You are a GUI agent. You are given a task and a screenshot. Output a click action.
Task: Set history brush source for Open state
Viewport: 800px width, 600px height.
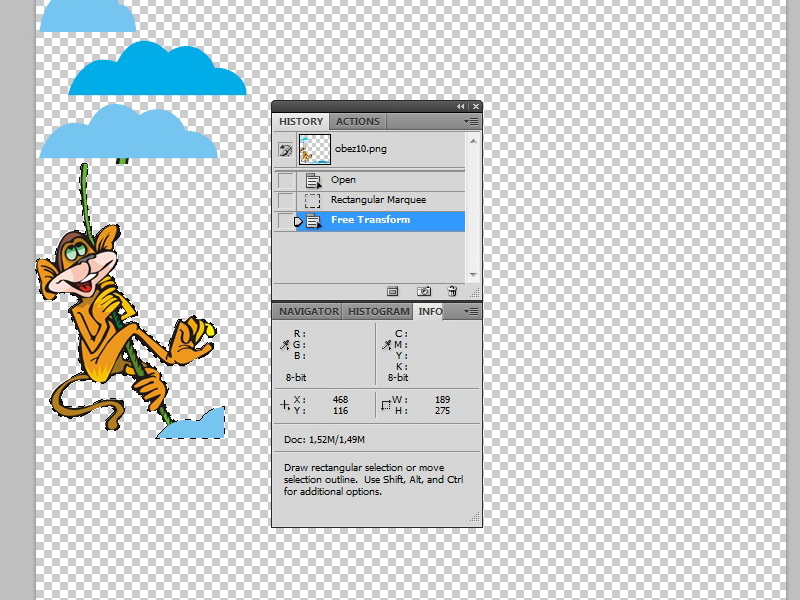[x=285, y=180]
